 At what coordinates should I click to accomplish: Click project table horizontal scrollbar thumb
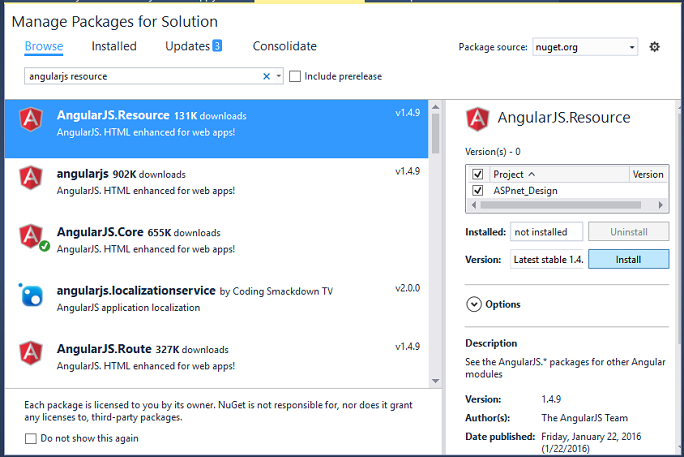pyautogui.click(x=561, y=205)
